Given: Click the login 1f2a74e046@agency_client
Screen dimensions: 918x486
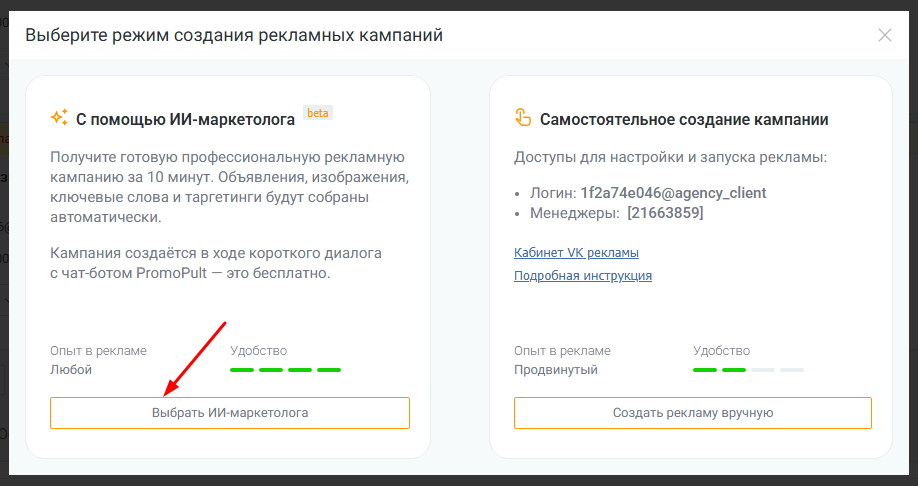Looking at the screenshot, I should click(x=673, y=193).
